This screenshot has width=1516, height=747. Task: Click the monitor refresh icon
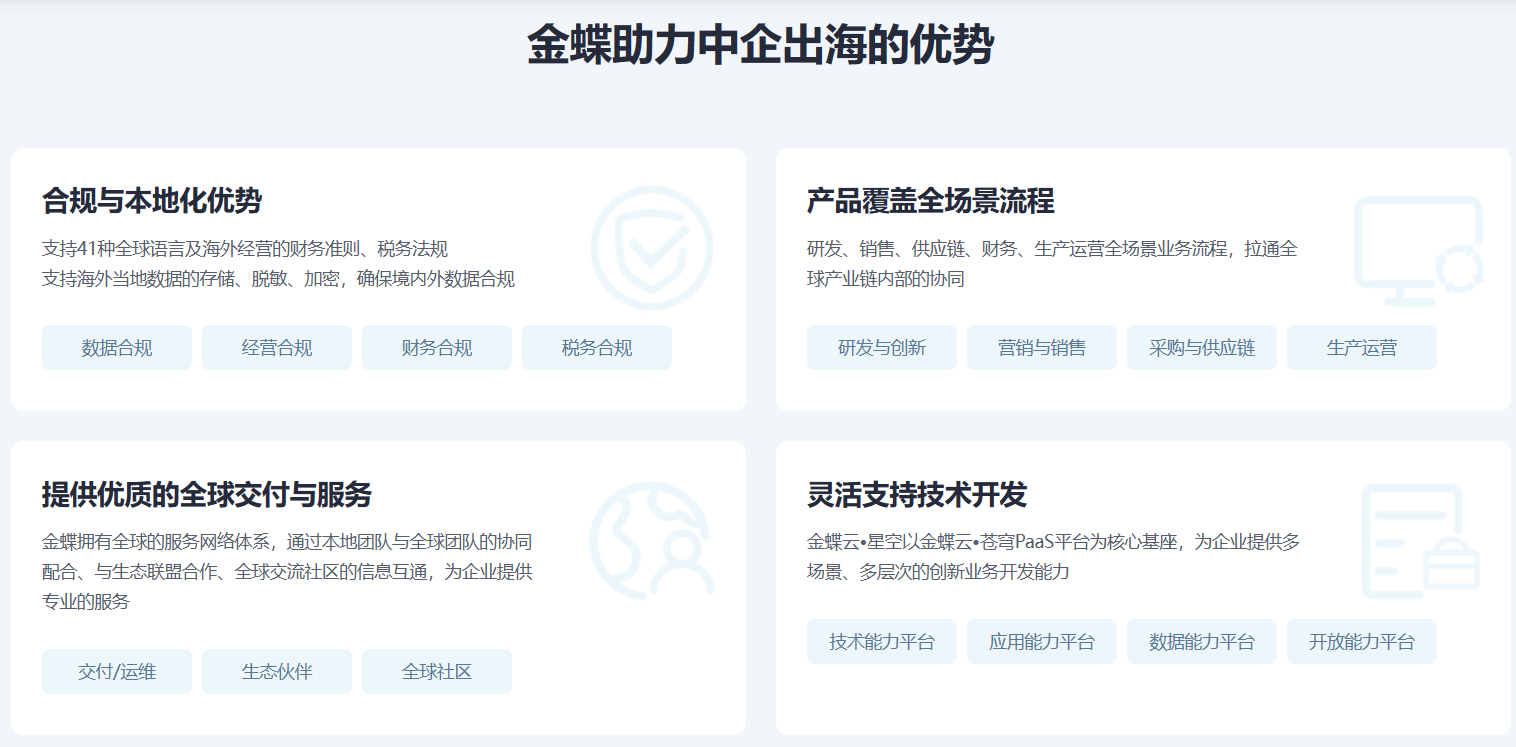[1418, 251]
